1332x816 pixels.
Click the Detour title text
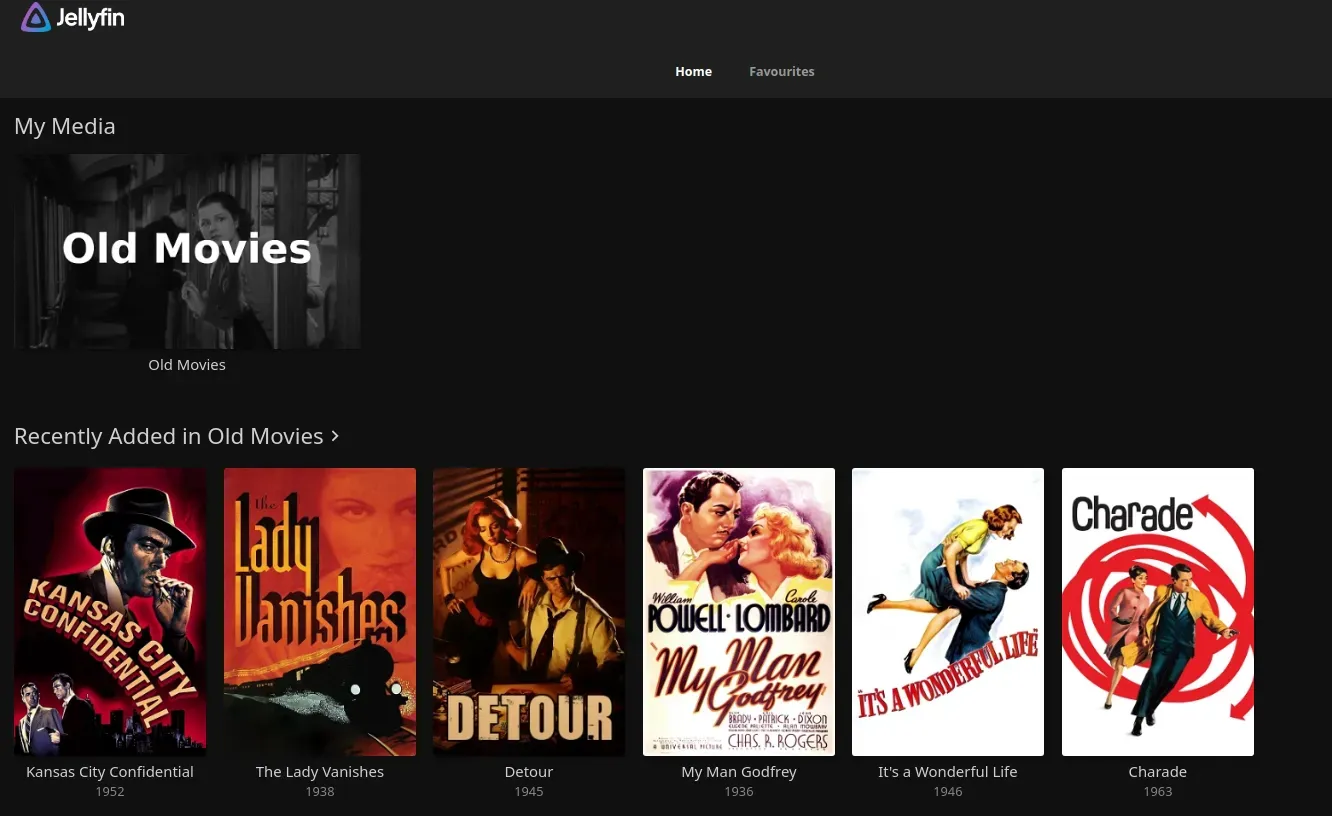[529, 772]
